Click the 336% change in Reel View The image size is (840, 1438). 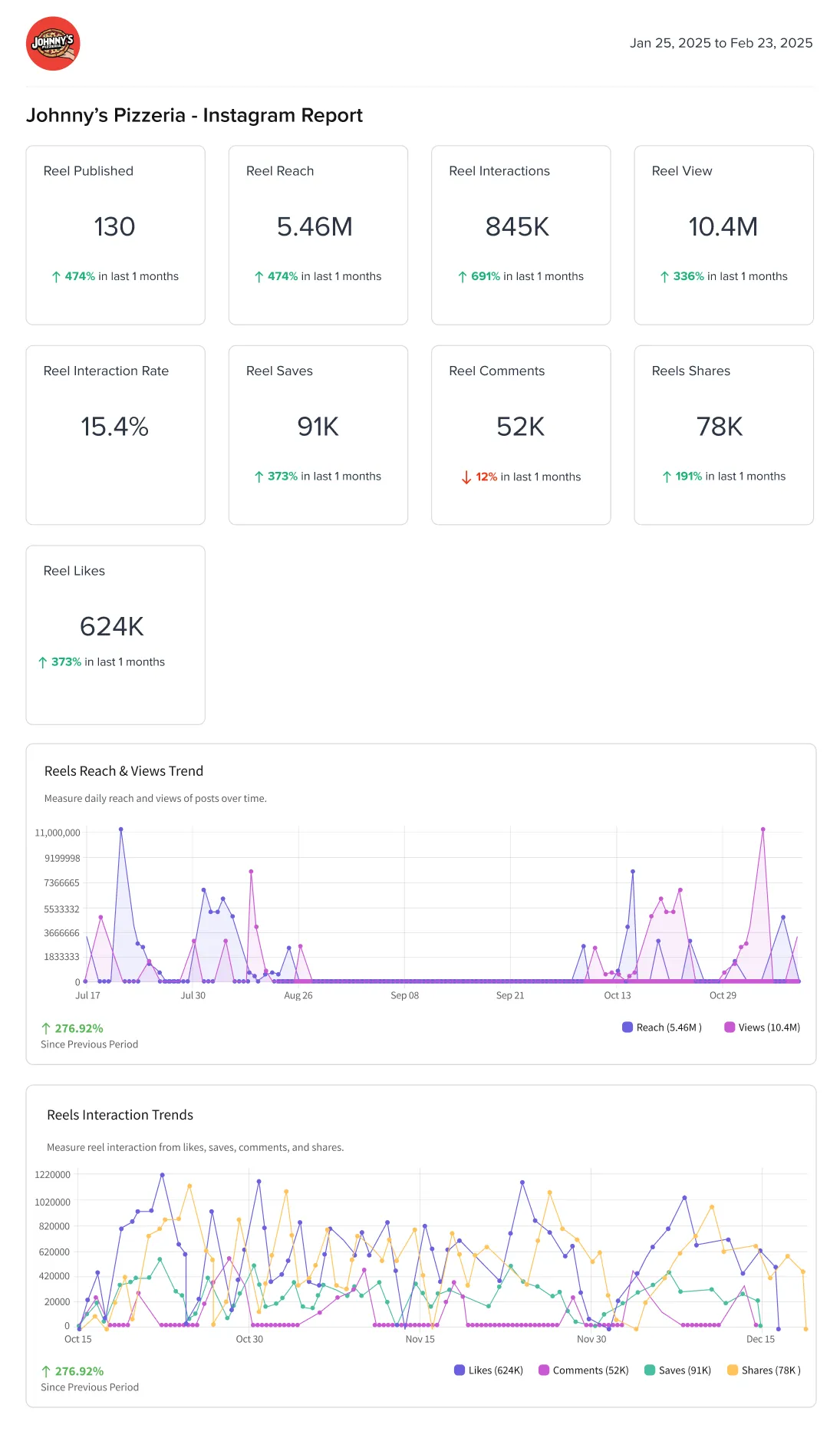coord(688,276)
